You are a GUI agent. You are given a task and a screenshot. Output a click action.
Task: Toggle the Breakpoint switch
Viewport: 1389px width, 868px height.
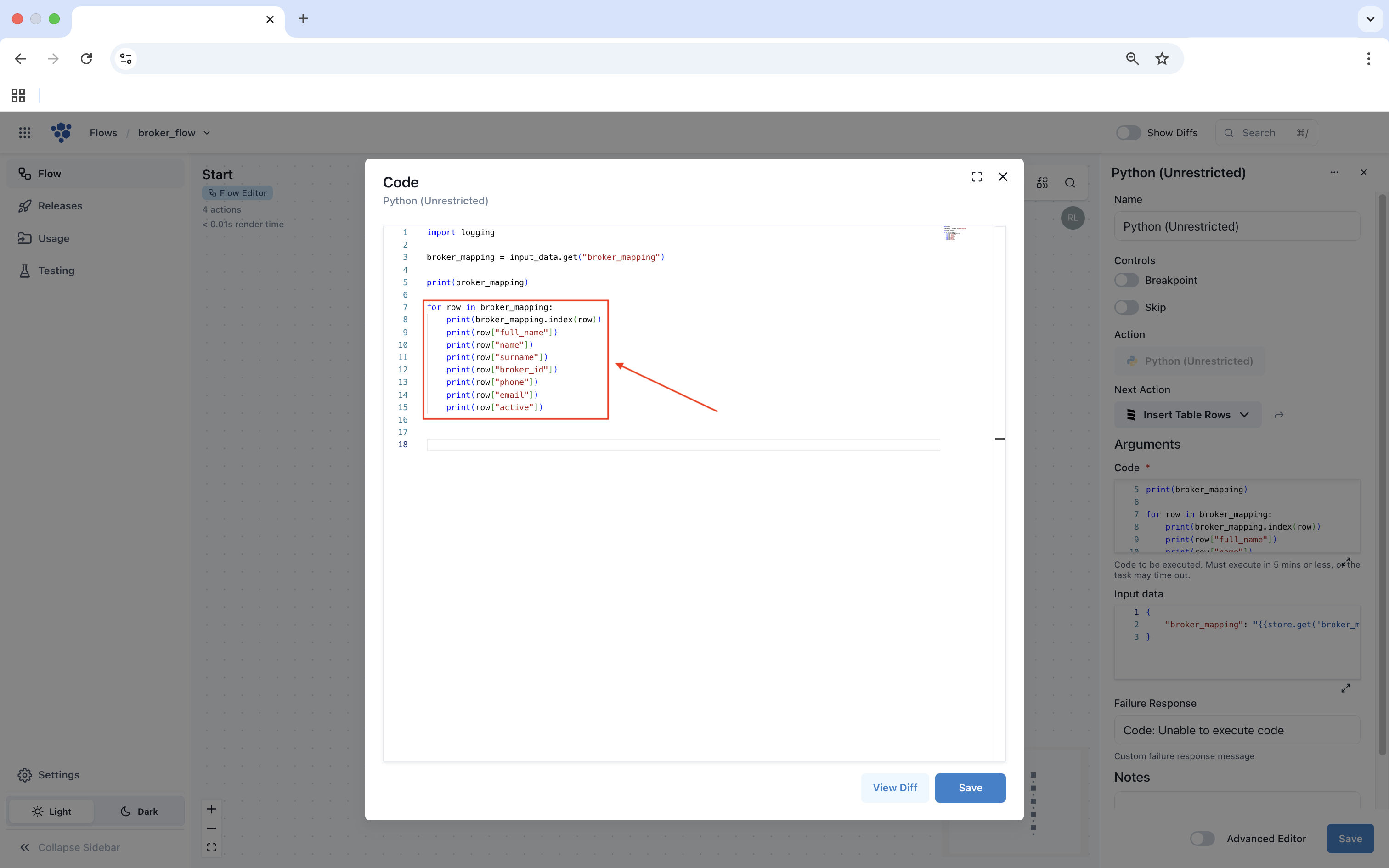click(1126, 280)
